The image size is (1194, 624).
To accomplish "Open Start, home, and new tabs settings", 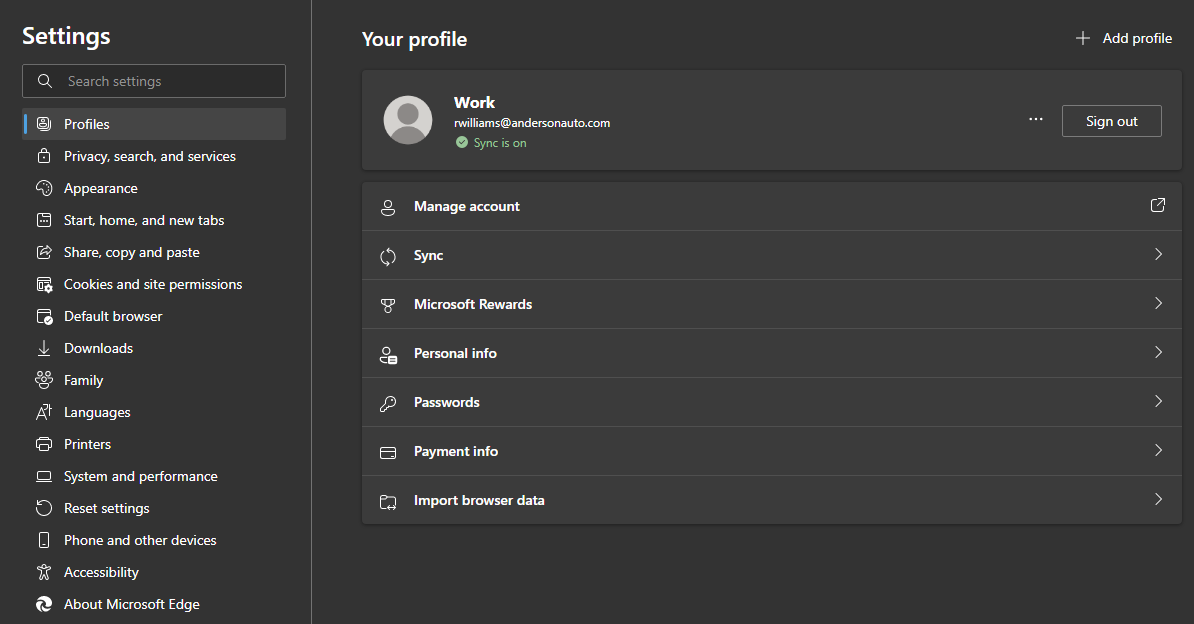I will [x=155, y=219].
